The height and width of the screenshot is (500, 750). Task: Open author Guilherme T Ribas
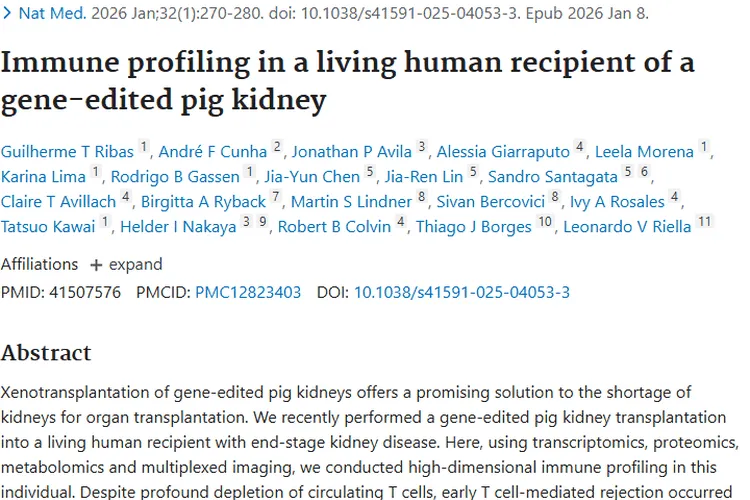[x=67, y=152]
